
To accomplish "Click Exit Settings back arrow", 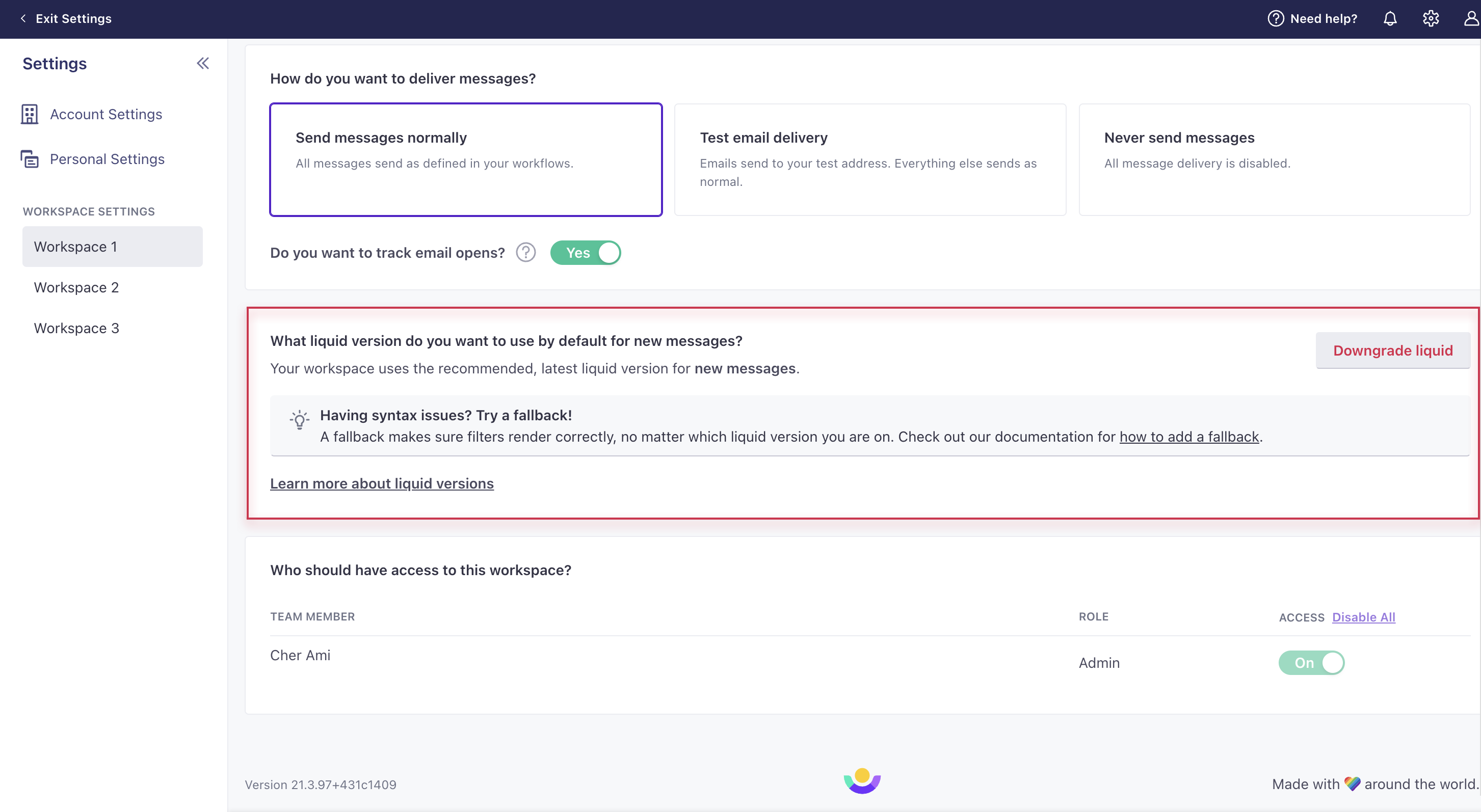I will 22,18.
